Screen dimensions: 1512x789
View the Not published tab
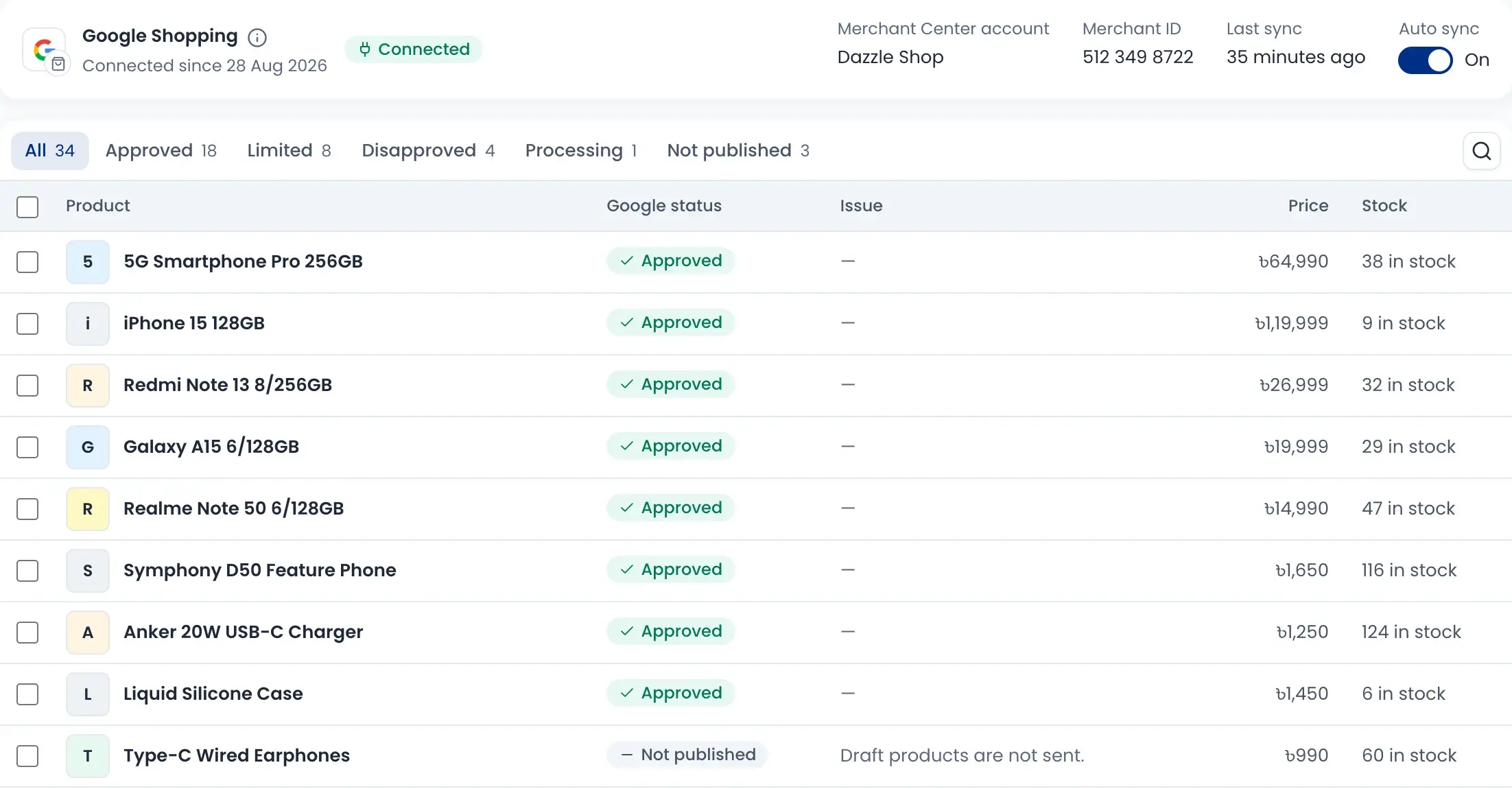pos(738,151)
